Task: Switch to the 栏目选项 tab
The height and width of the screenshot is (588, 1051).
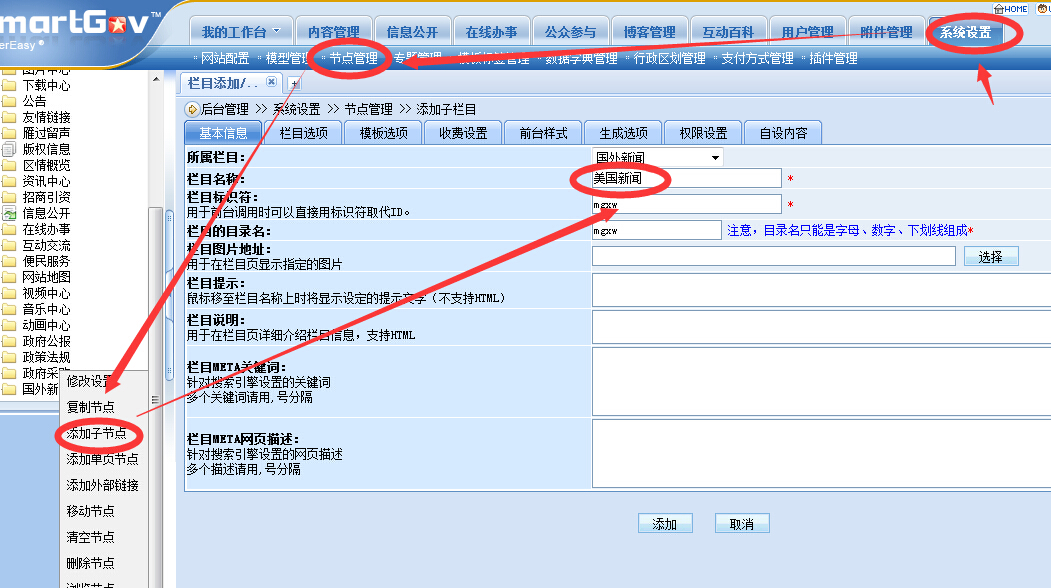Action: 303,133
